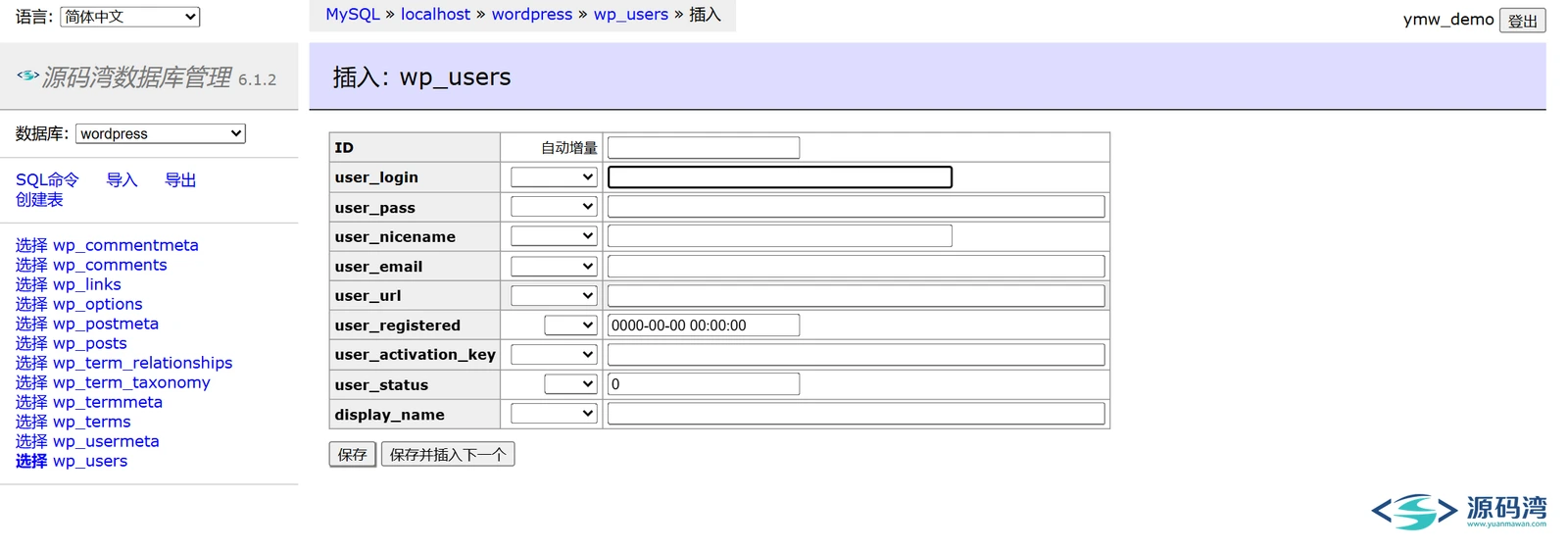Image resolution: width=1568 pixels, height=550 pixels.
Task: Click the user_email text field
Action: 856,267
